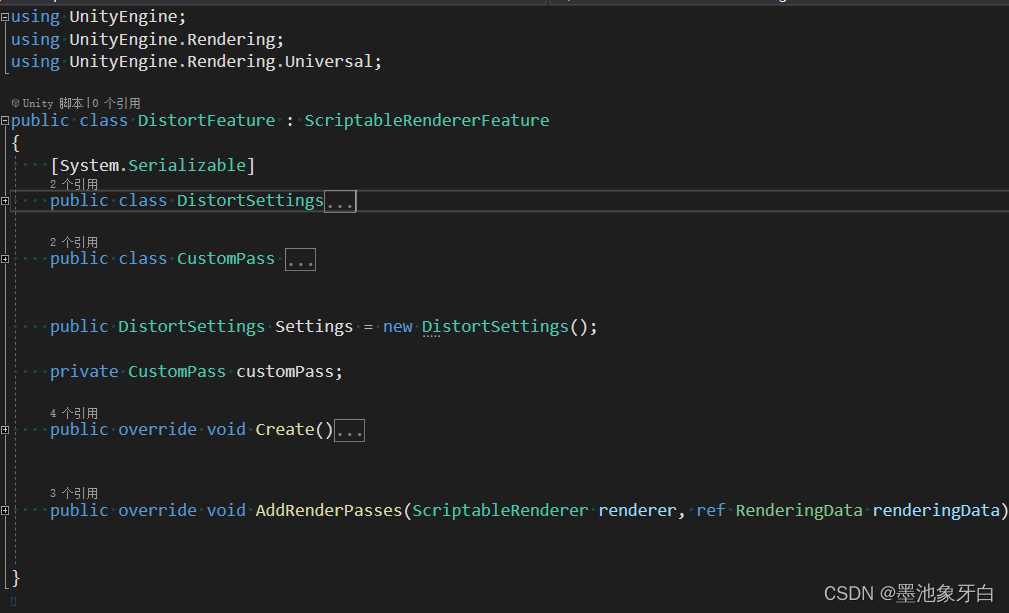Expand the AddRenderPasses method outline toggle

(5, 510)
